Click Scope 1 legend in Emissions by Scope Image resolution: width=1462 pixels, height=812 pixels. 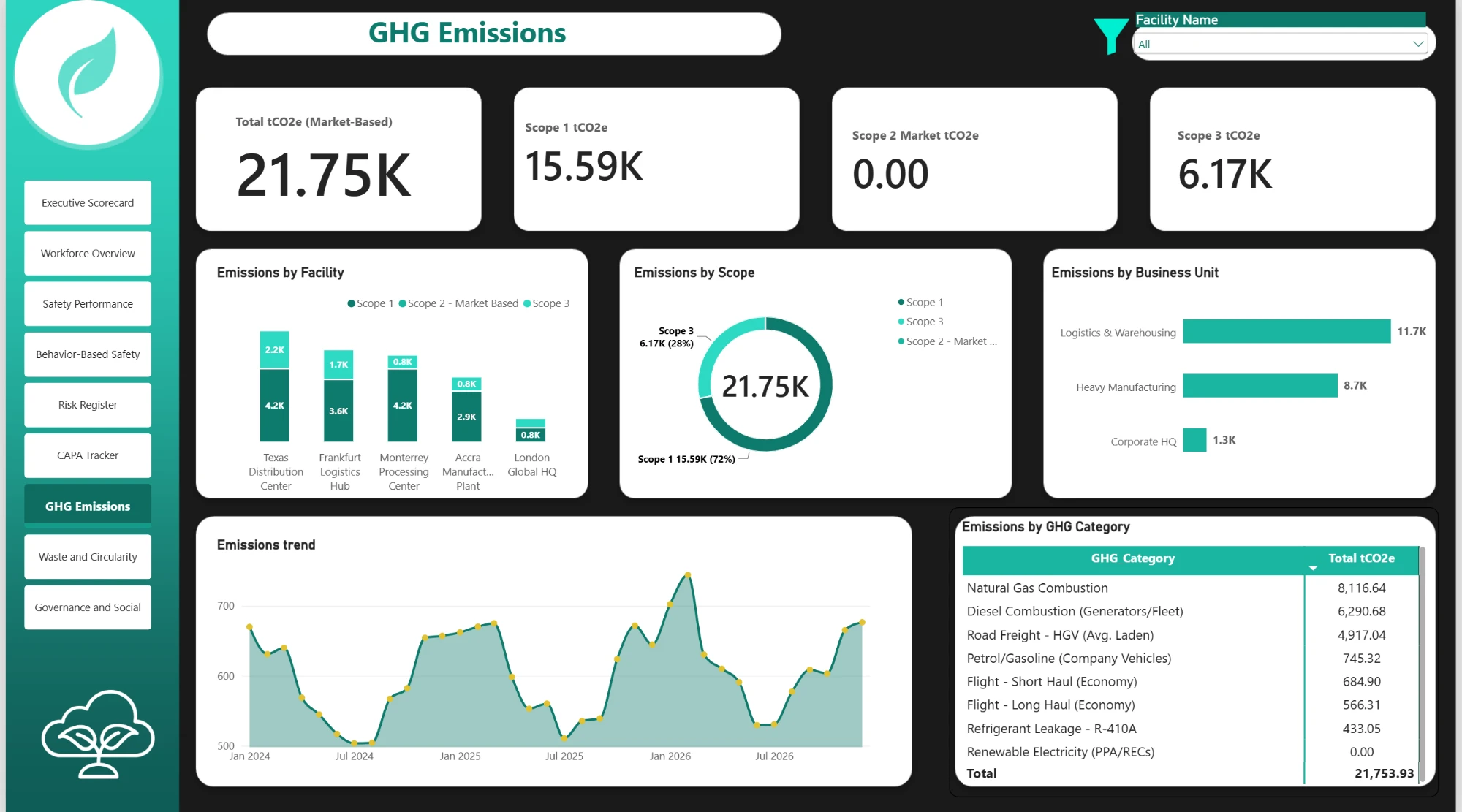[920, 302]
